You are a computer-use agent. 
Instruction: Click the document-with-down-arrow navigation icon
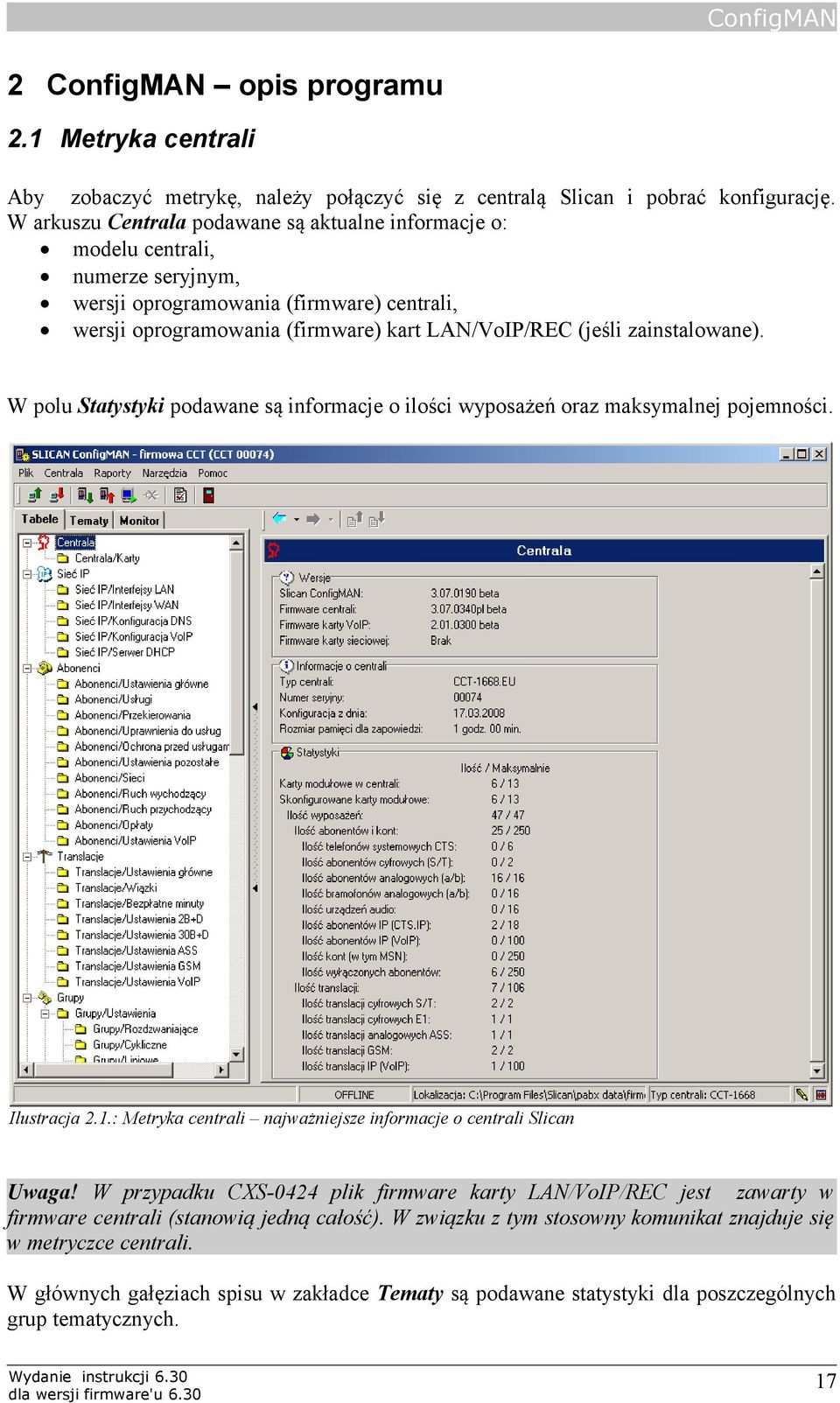pyautogui.click(x=376, y=520)
